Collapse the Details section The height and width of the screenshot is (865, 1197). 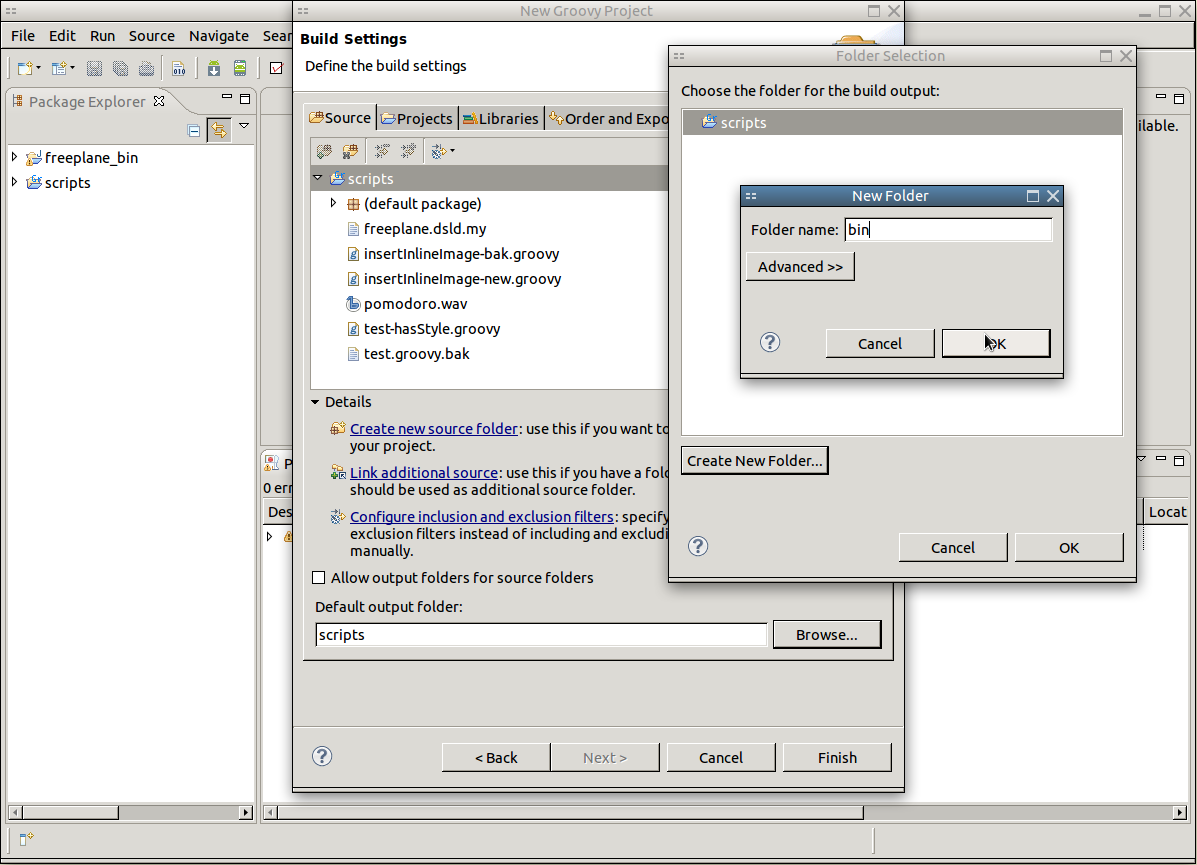[315, 402]
